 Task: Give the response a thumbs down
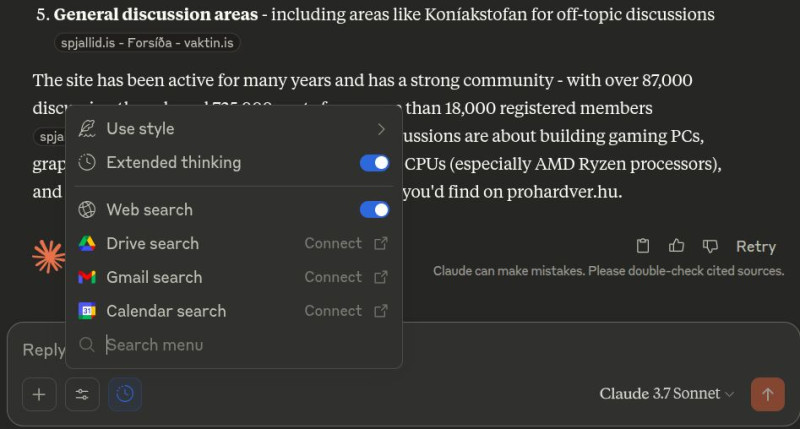tap(710, 246)
